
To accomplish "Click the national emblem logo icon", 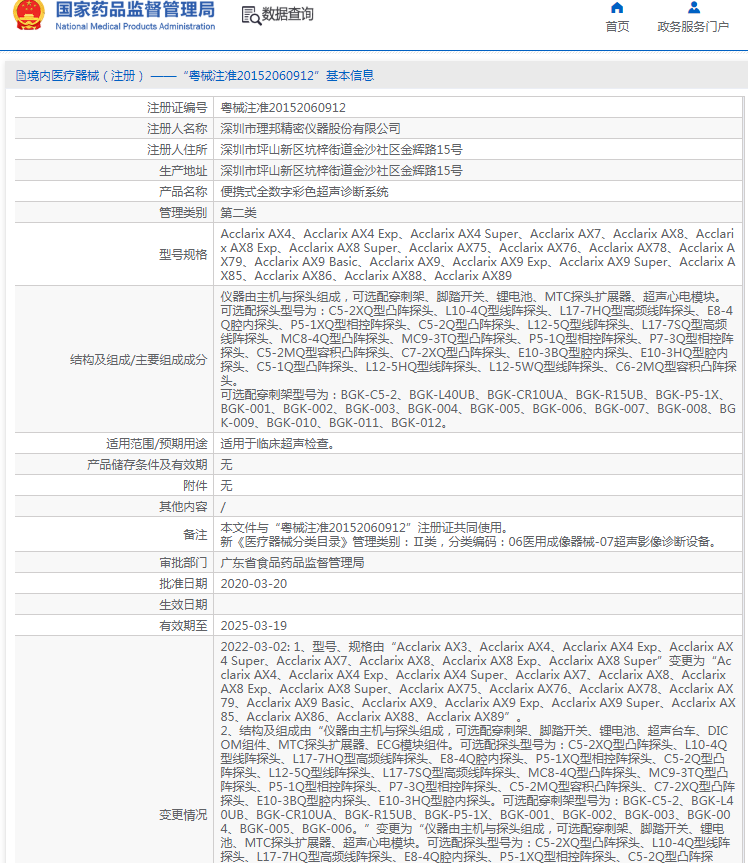I will (25, 16).
